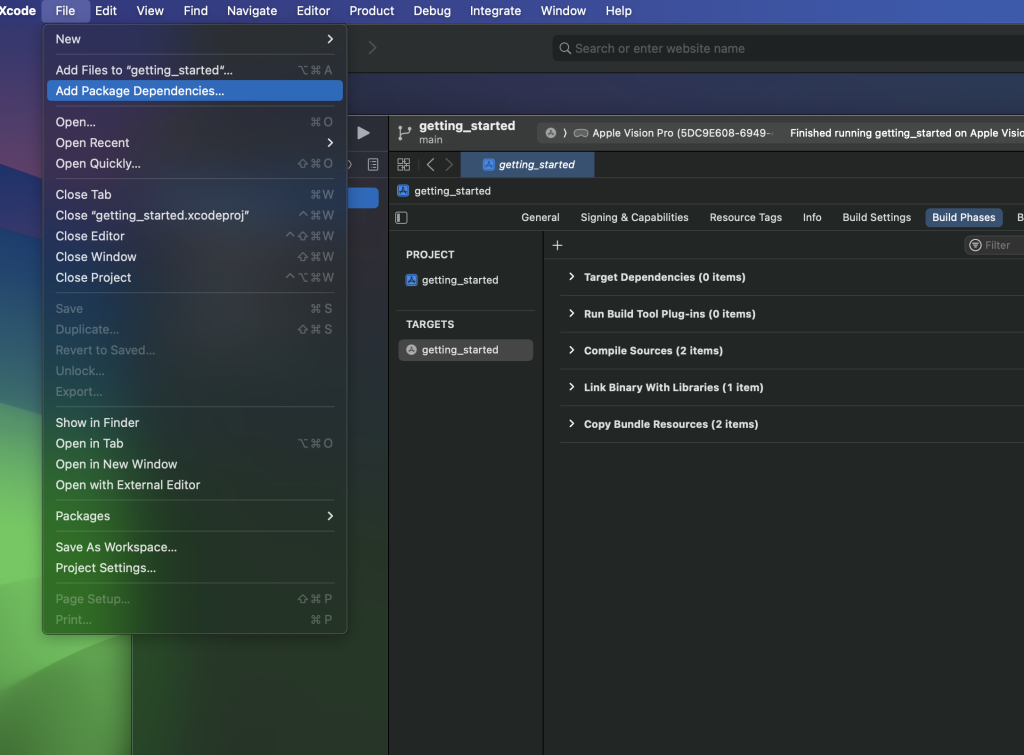Click browser forward chevron behind the menu
The width and height of the screenshot is (1024, 755).
pos(372,48)
